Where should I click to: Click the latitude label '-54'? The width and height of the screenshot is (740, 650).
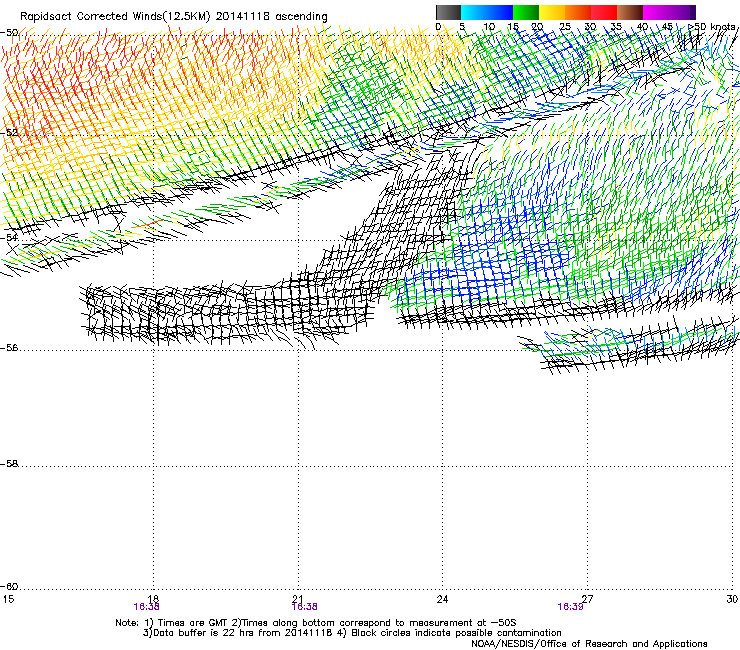9,237
